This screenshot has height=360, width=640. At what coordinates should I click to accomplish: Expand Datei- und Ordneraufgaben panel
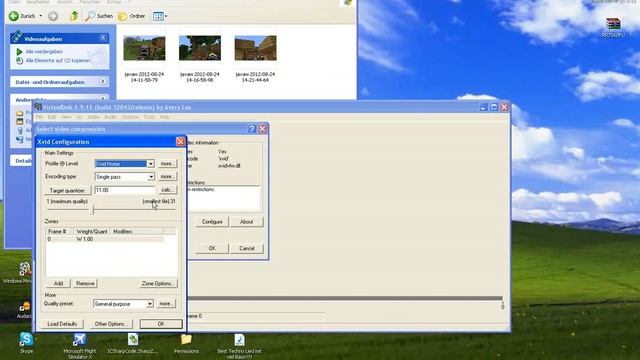pos(103,82)
